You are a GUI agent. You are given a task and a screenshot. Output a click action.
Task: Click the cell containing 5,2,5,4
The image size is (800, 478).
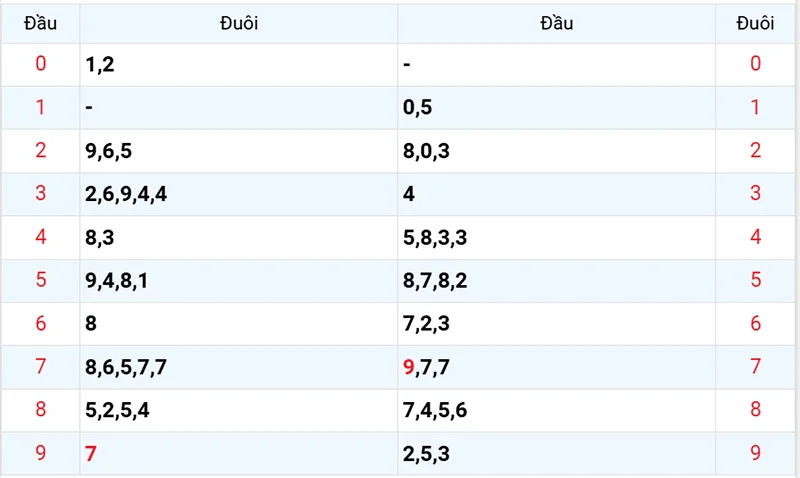[118, 410]
